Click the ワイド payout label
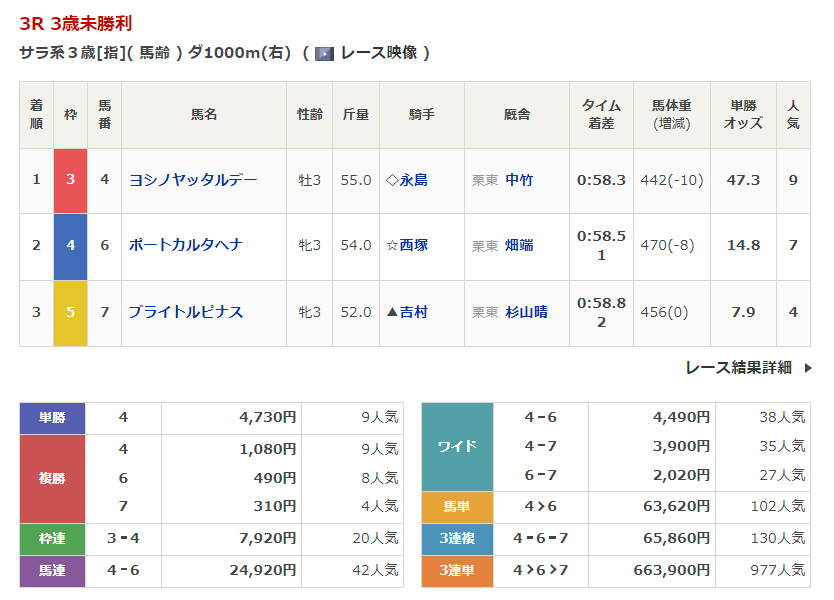 tap(457, 446)
